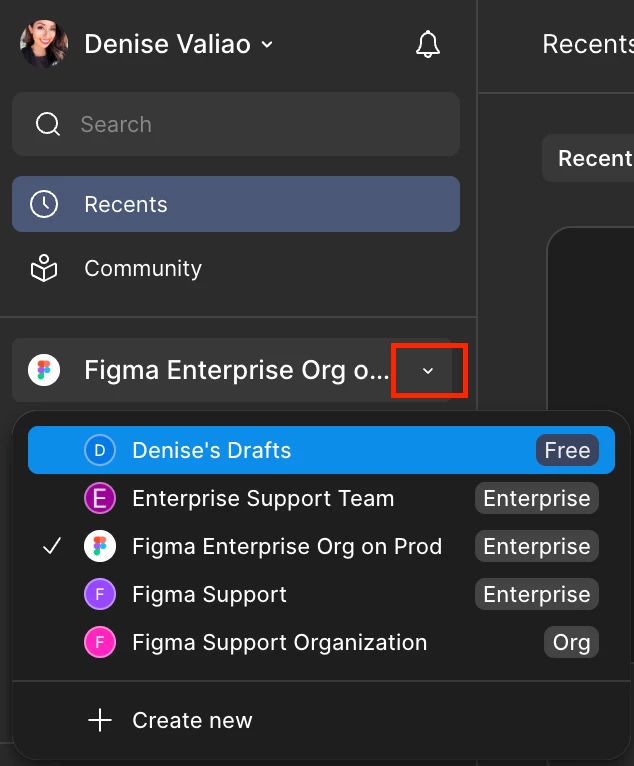Viewport: 634px width, 766px height.
Task: Click pink F avatar for Figma Support Organization
Action: coord(100,642)
